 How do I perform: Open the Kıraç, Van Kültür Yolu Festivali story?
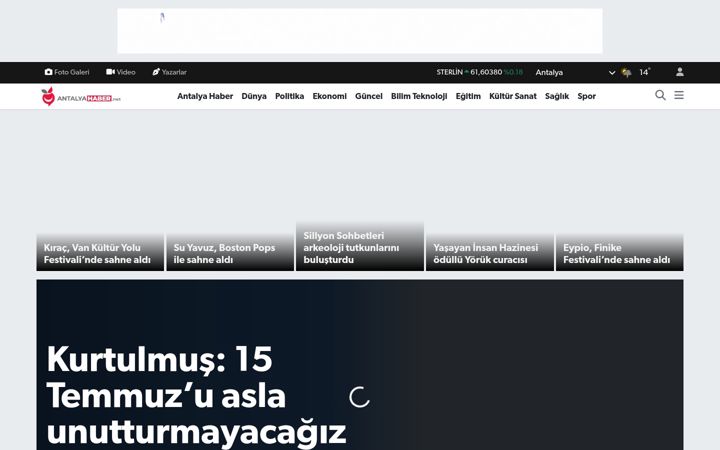(100, 252)
